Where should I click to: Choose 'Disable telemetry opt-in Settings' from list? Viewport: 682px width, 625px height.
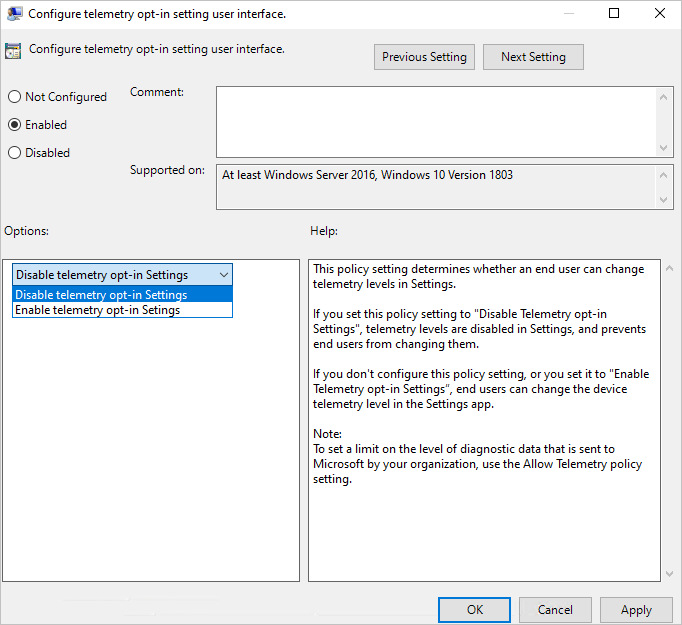123,295
